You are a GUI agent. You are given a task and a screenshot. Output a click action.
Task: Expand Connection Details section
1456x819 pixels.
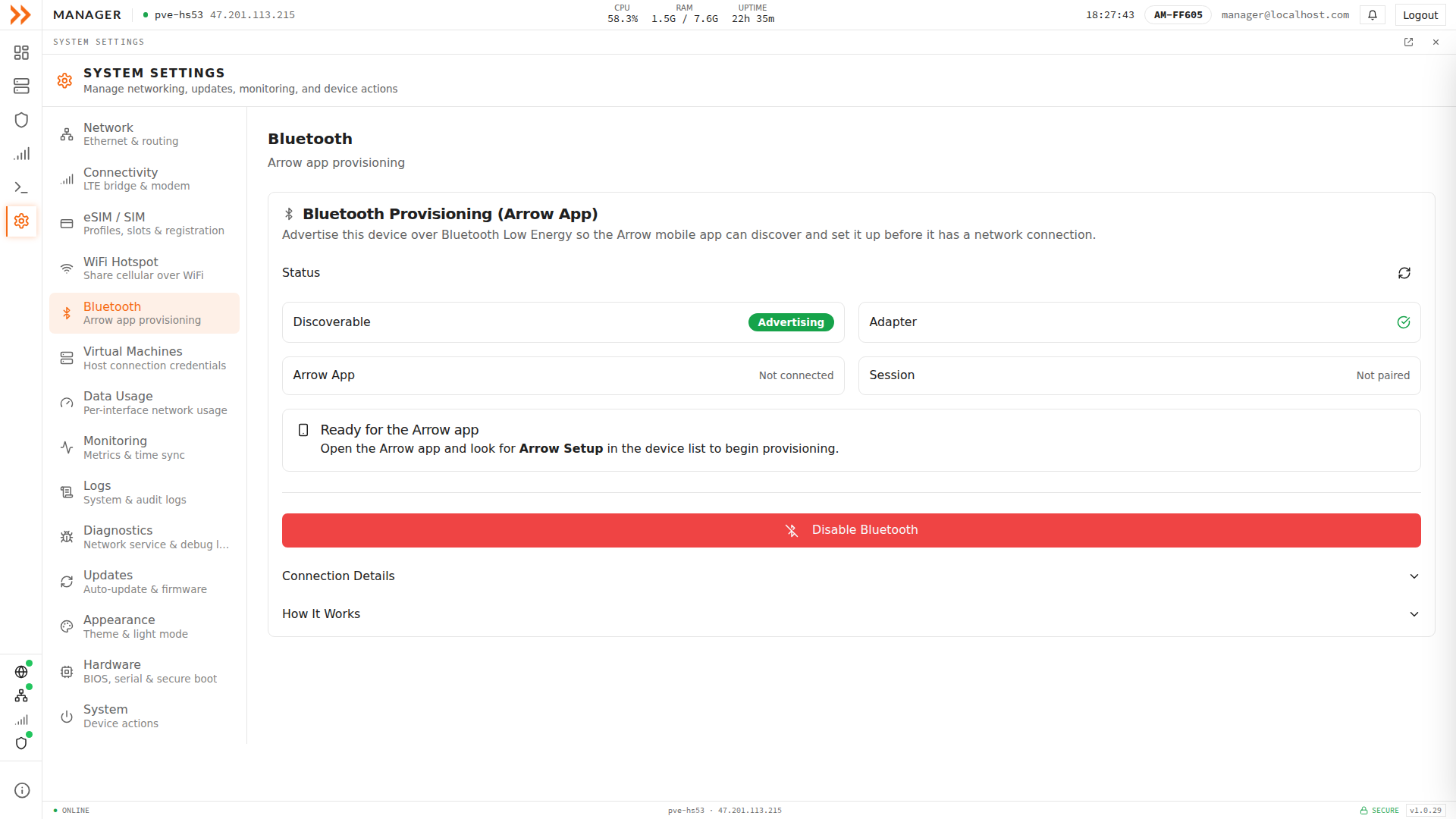(x=851, y=576)
